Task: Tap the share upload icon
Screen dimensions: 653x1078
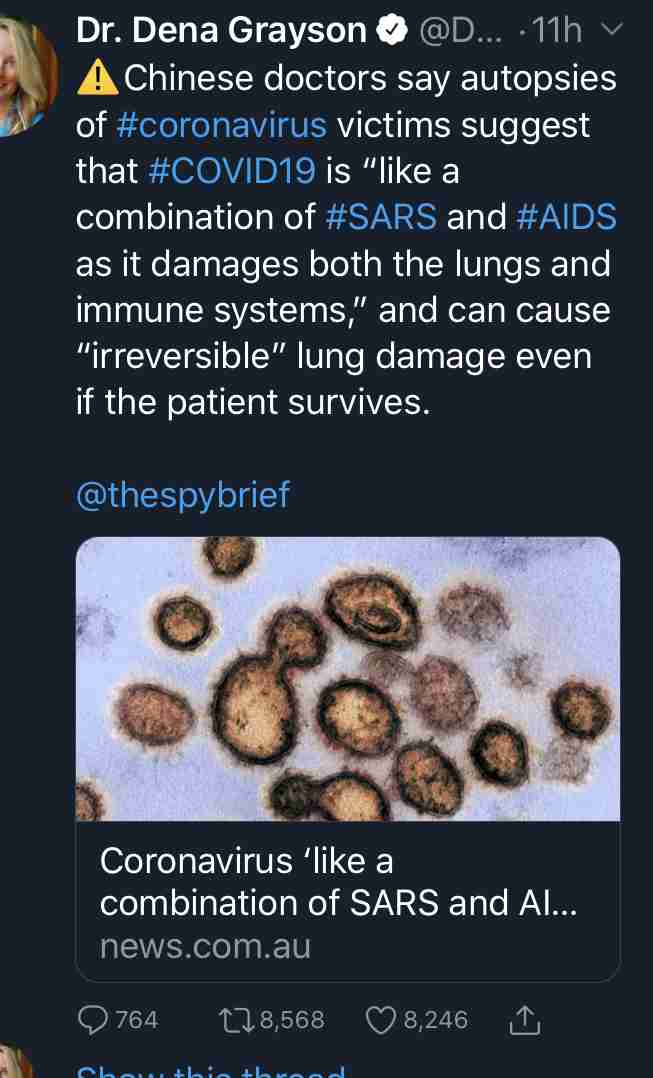Action: pyautogui.click(x=524, y=1020)
